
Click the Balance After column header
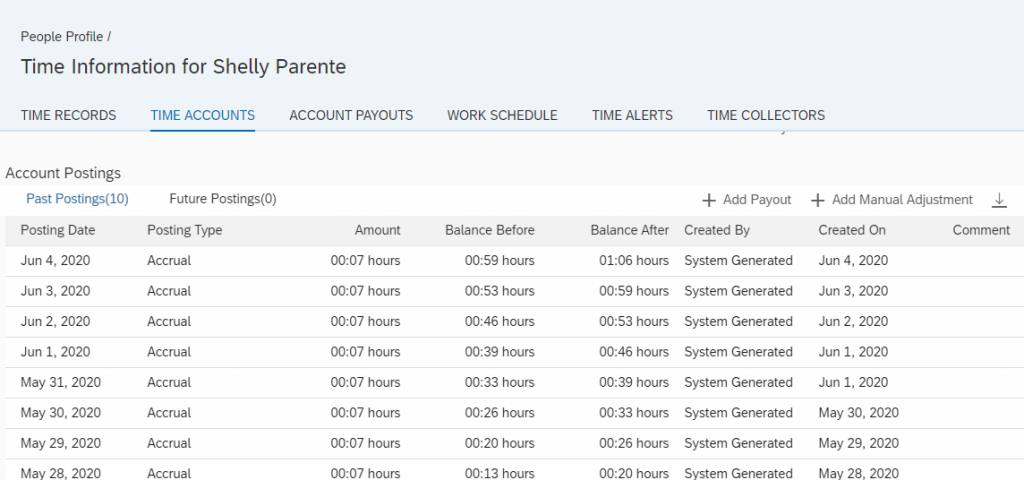(630, 230)
